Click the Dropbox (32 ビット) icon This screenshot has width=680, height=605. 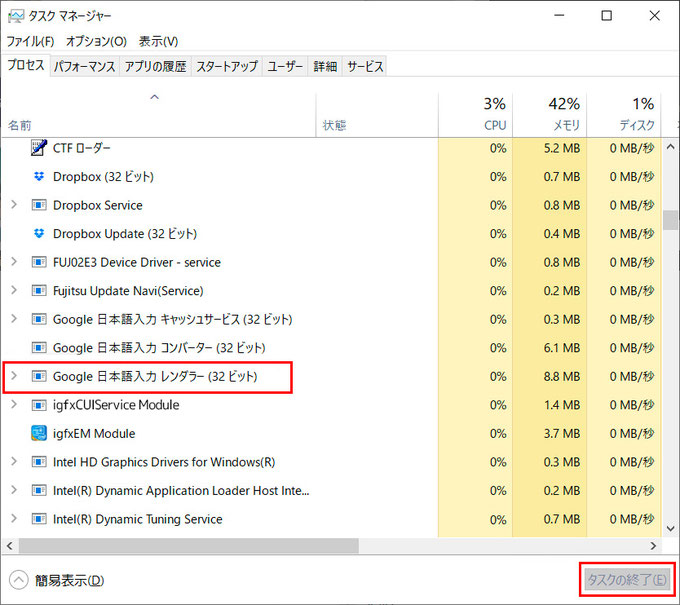click(x=39, y=177)
